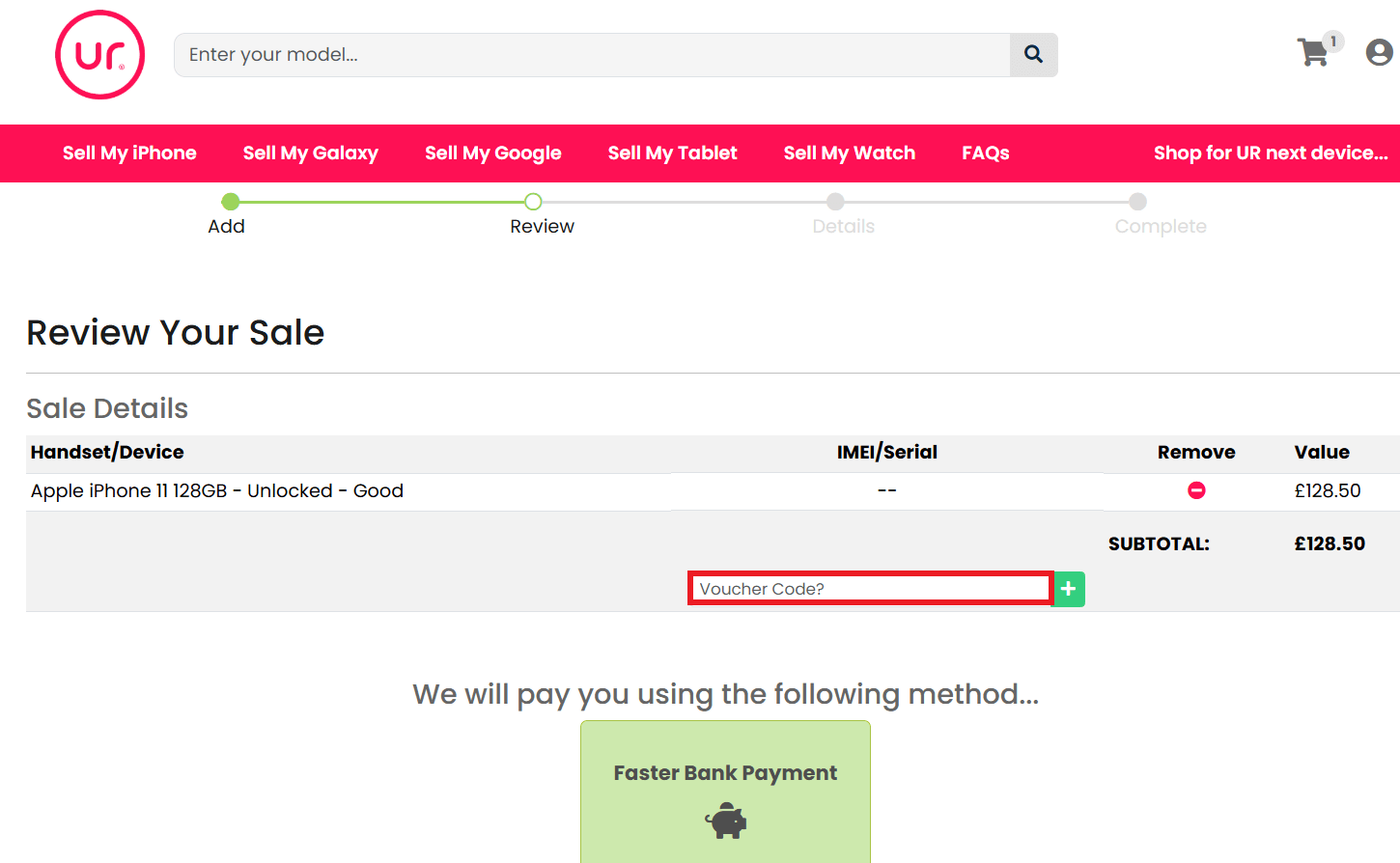Click the piggy bank payment icon
The image size is (1400, 863).
[725, 821]
